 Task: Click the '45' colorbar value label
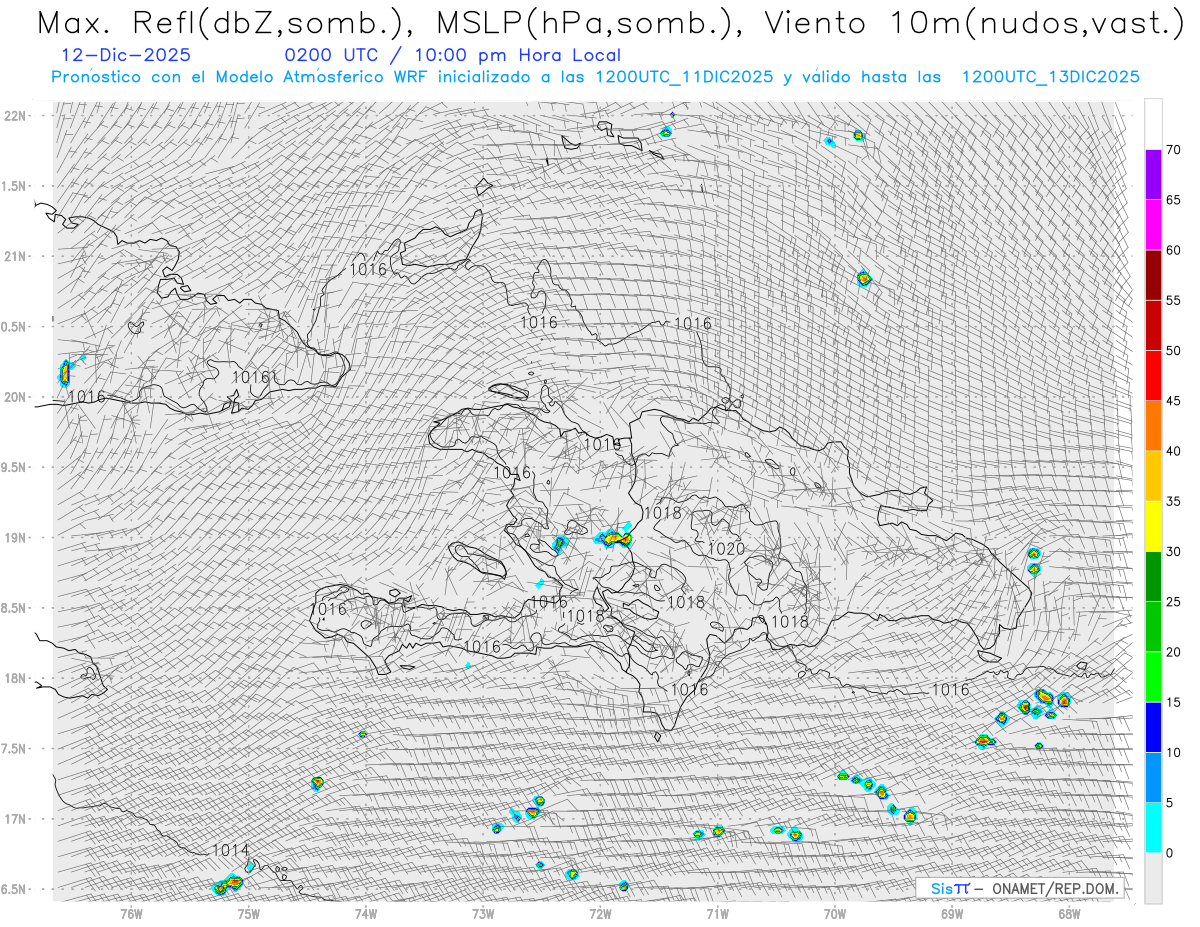click(1173, 401)
